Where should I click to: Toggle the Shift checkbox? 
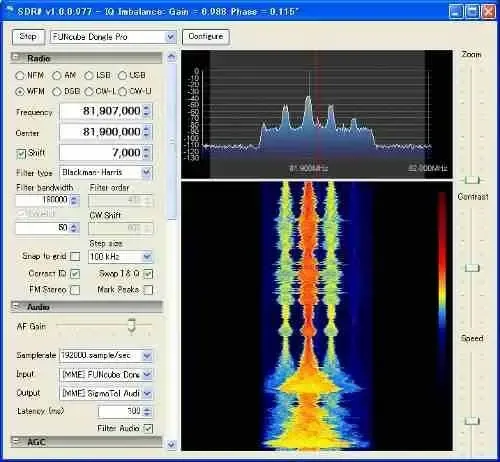pos(21,154)
